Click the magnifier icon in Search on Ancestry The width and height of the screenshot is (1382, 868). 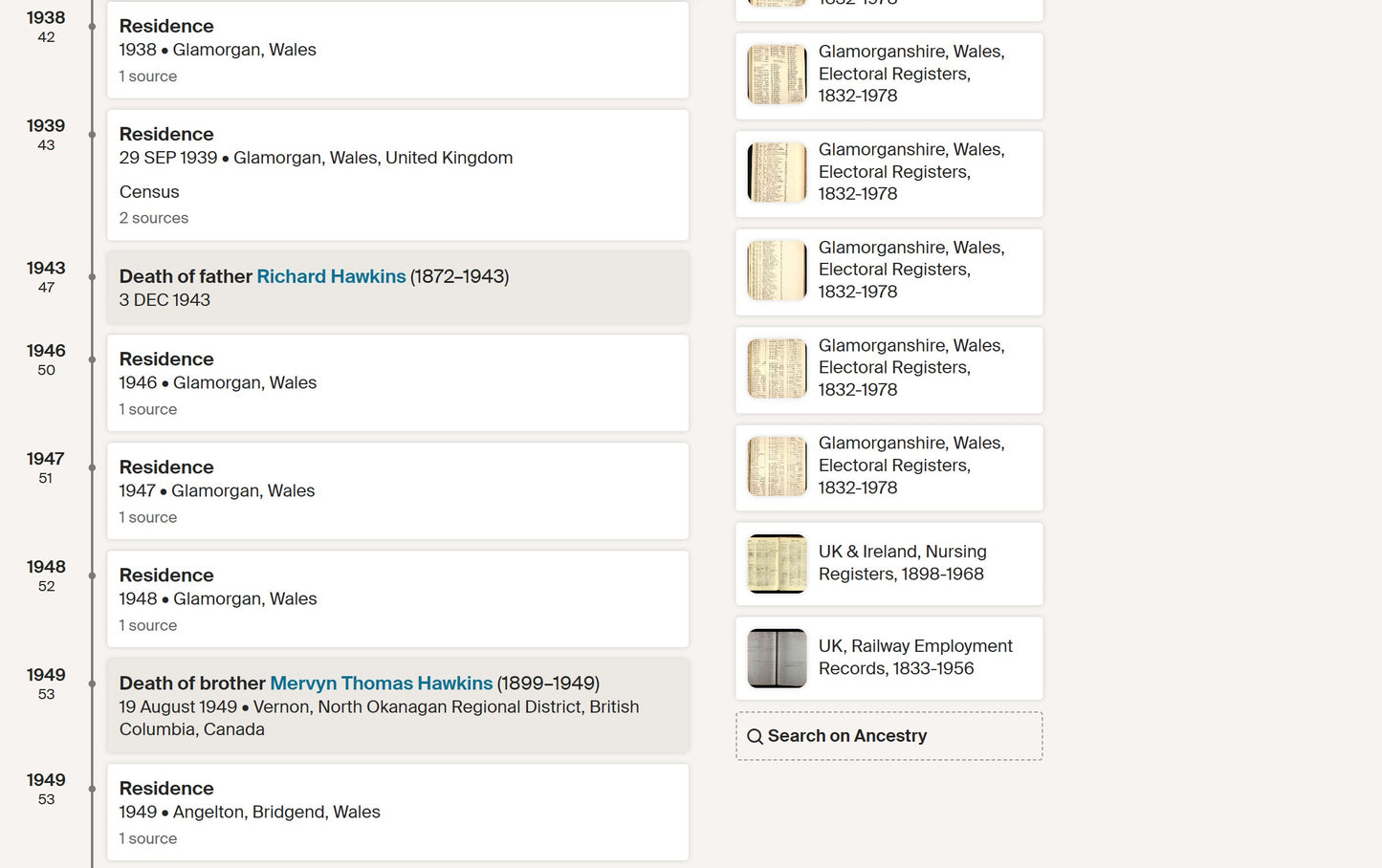755,736
